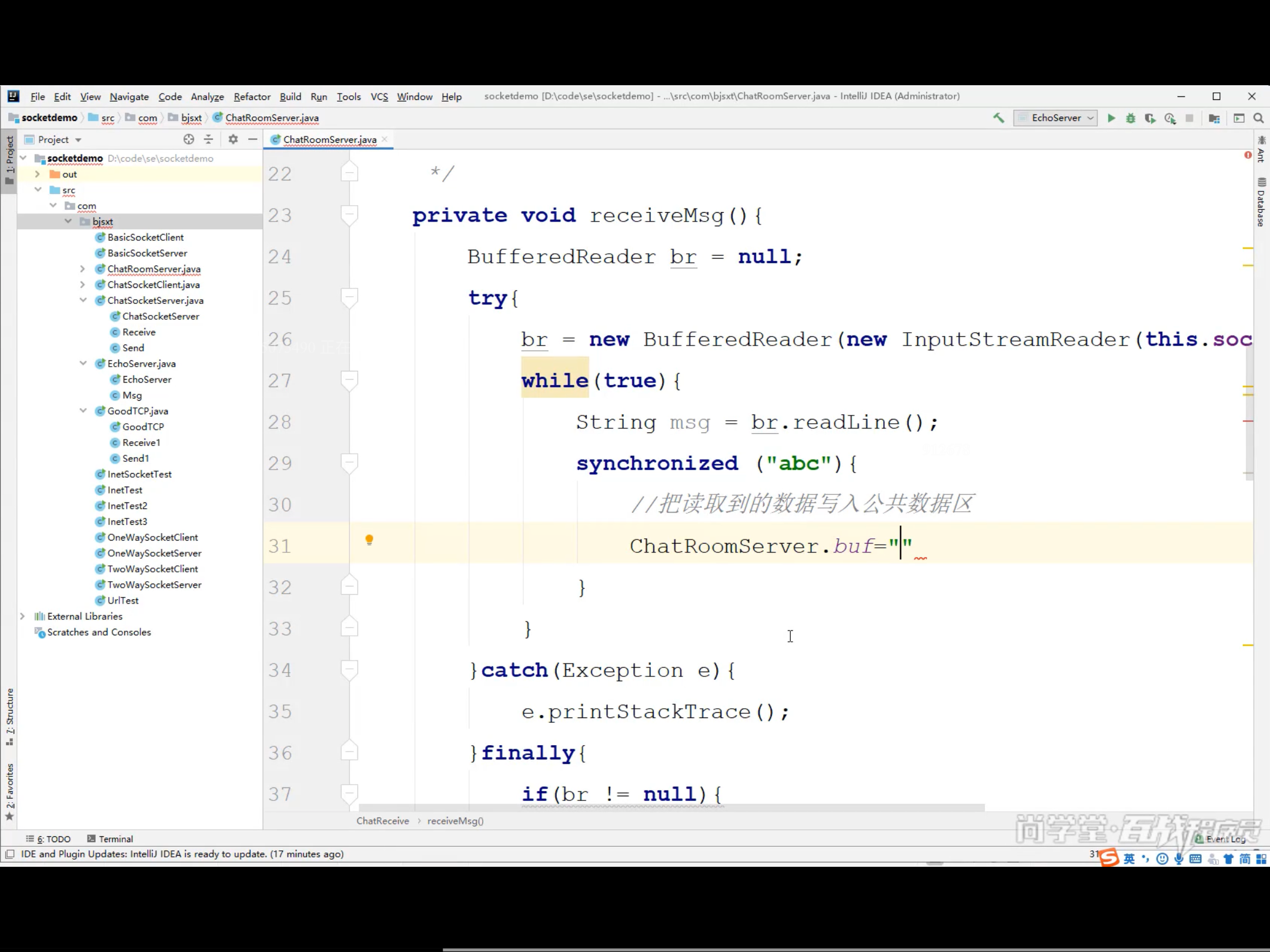Collapse fold toggle at line 36 finally block
The height and width of the screenshot is (952, 1270).
click(349, 751)
